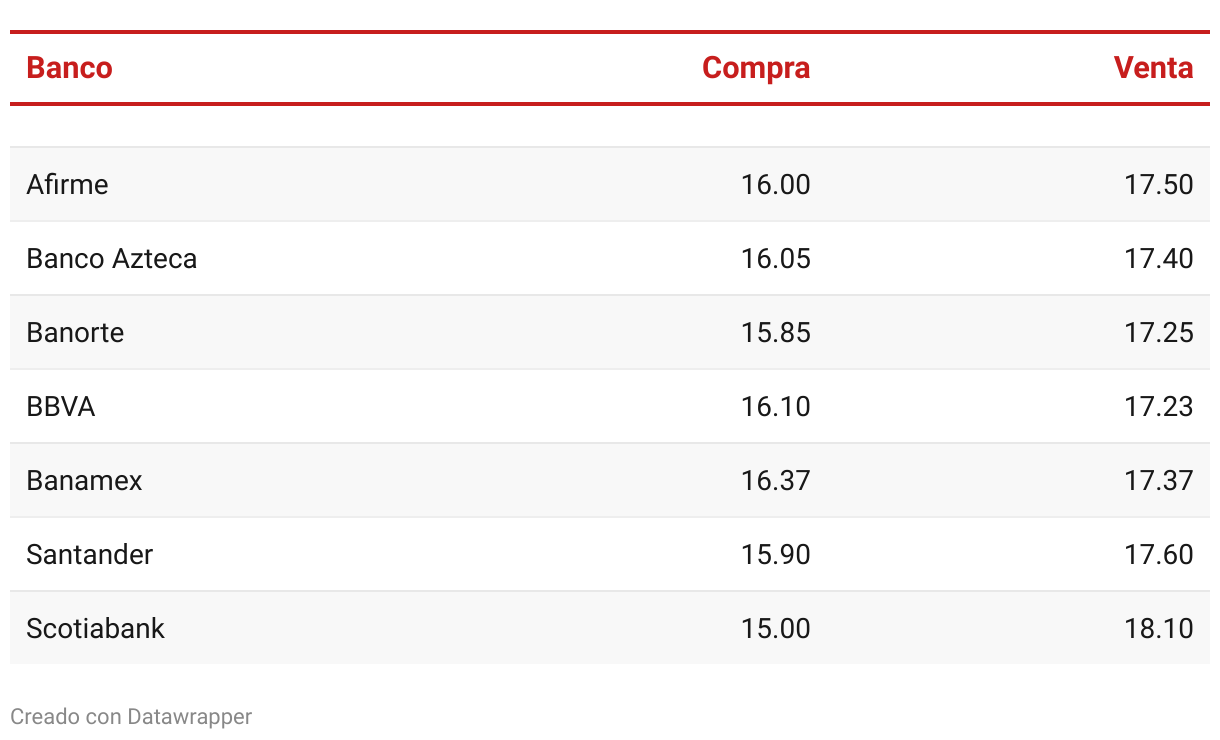The image size is (1220, 740).
Task: Select the Santander row label
Action: [x=90, y=555]
